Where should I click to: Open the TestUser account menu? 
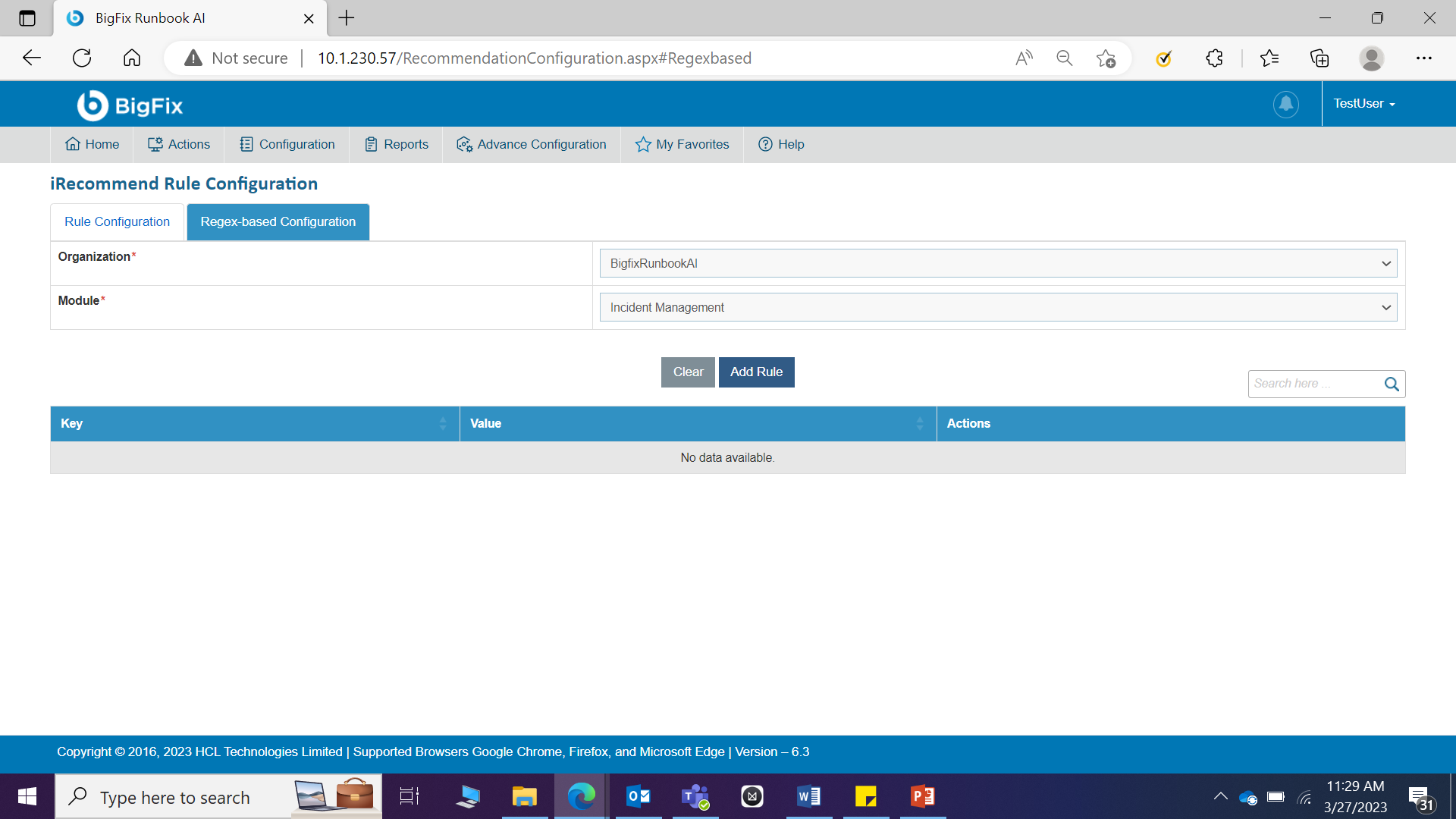[x=1363, y=104]
